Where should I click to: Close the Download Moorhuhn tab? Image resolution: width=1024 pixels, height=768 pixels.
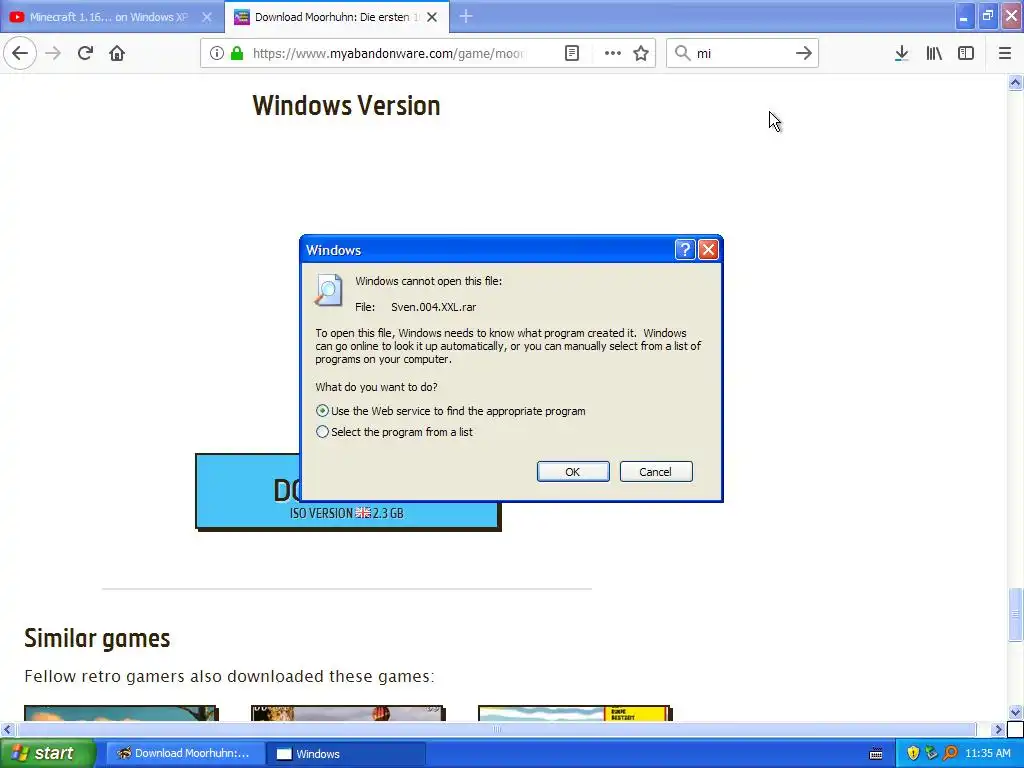pyautogui.click(x=432, y=17)
